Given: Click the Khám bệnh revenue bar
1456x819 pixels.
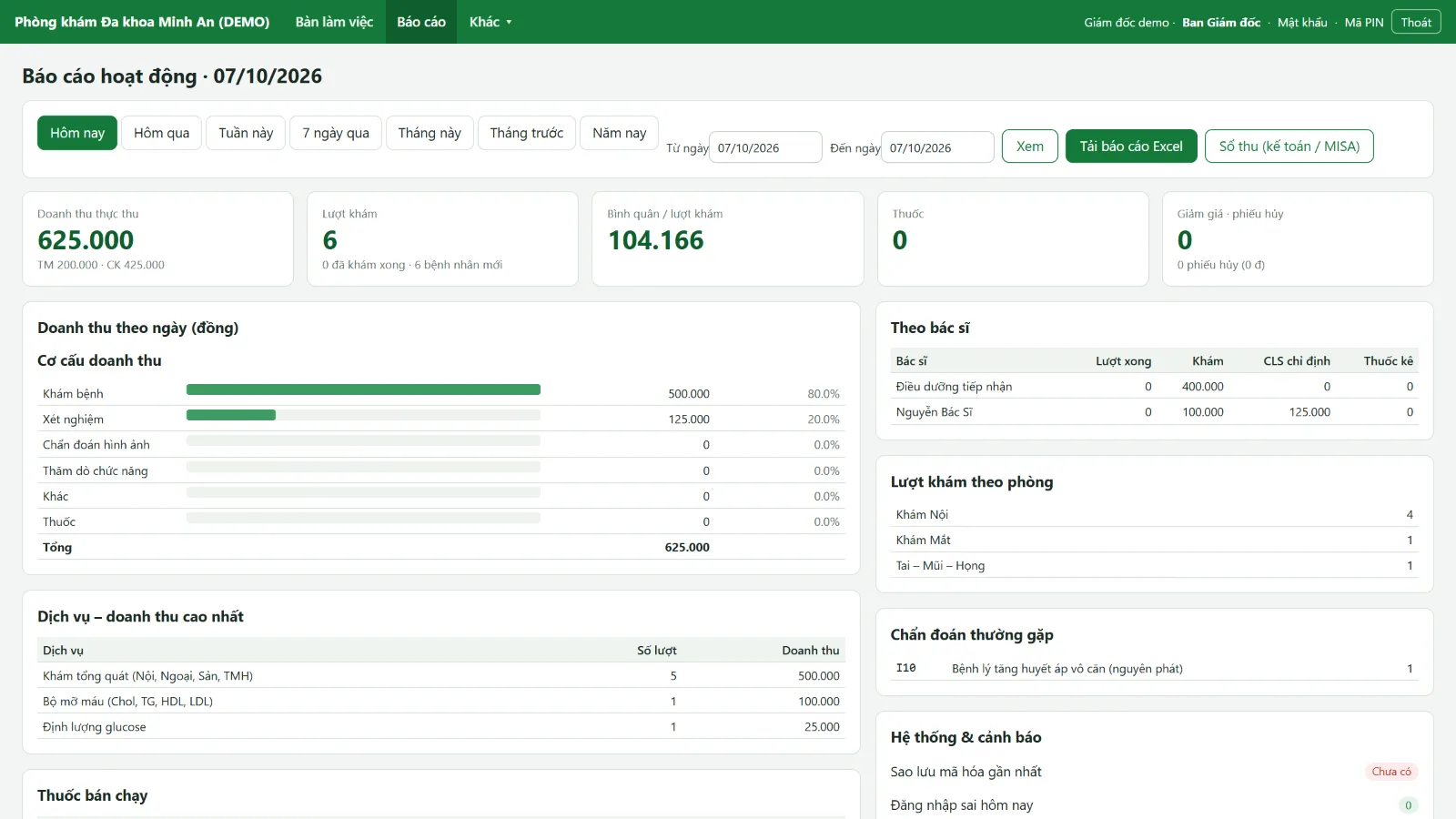Looking at the screenshot, I should (x=363, y=389).
